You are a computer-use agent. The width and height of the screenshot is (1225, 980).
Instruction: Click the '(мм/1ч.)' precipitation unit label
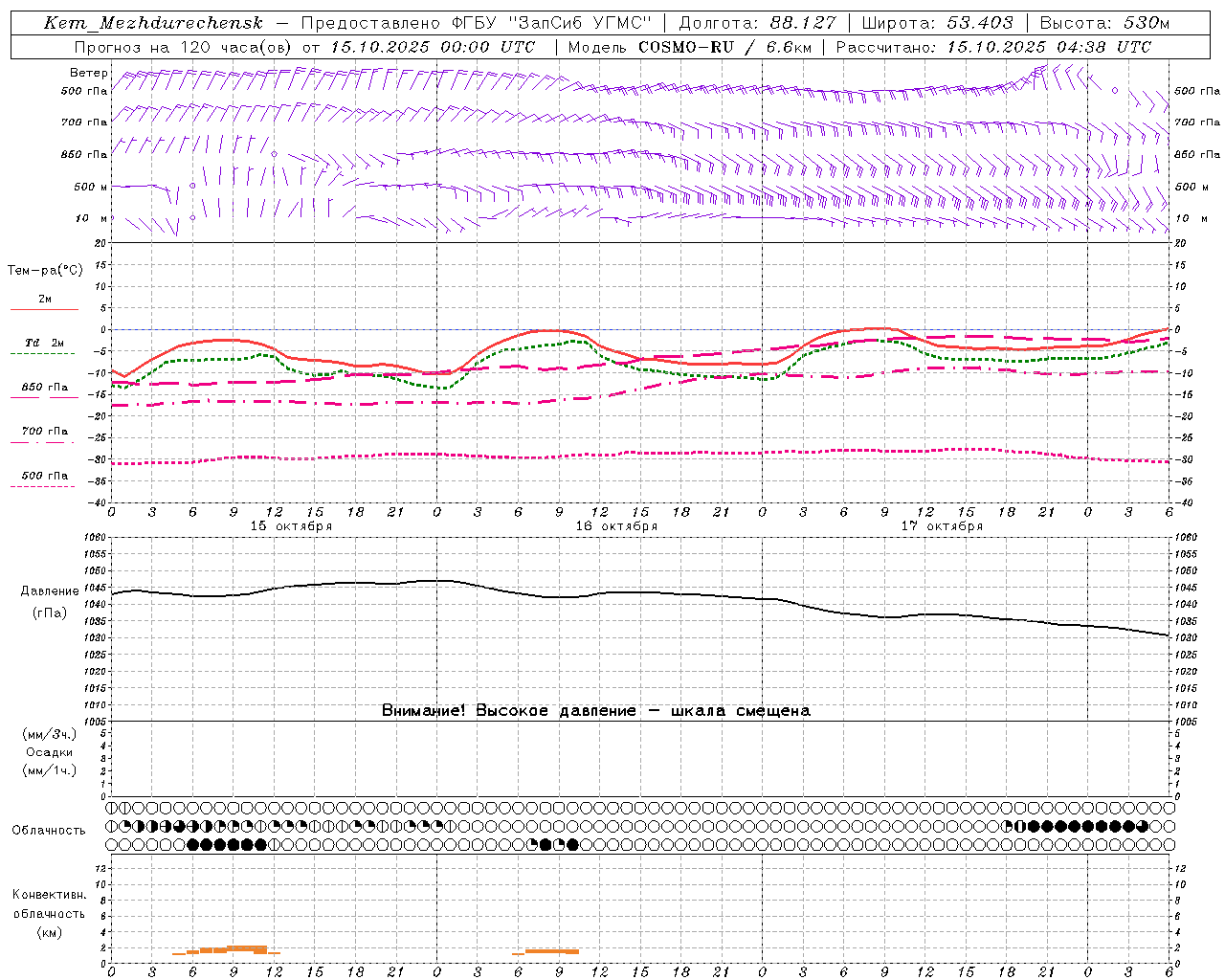[50, 770]
